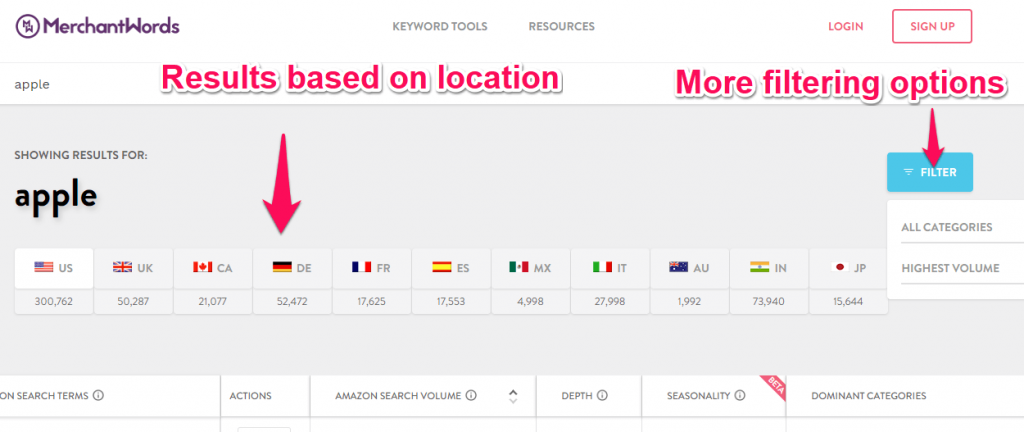Screen dimensions: 1024x432
Task: Open the Keyword Tools menu
Action: (x=440, y=27)
